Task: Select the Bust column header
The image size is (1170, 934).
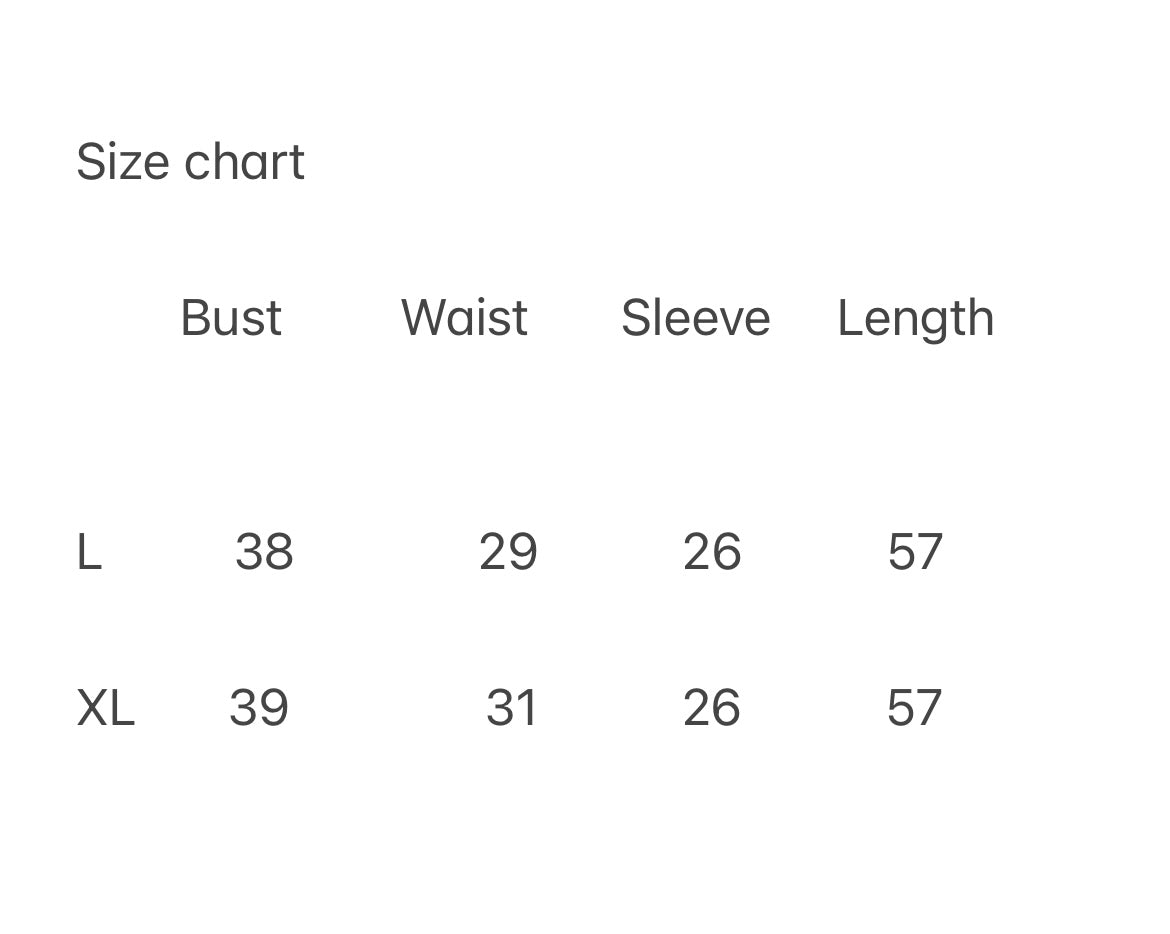Action: click(x=231, y=319)
